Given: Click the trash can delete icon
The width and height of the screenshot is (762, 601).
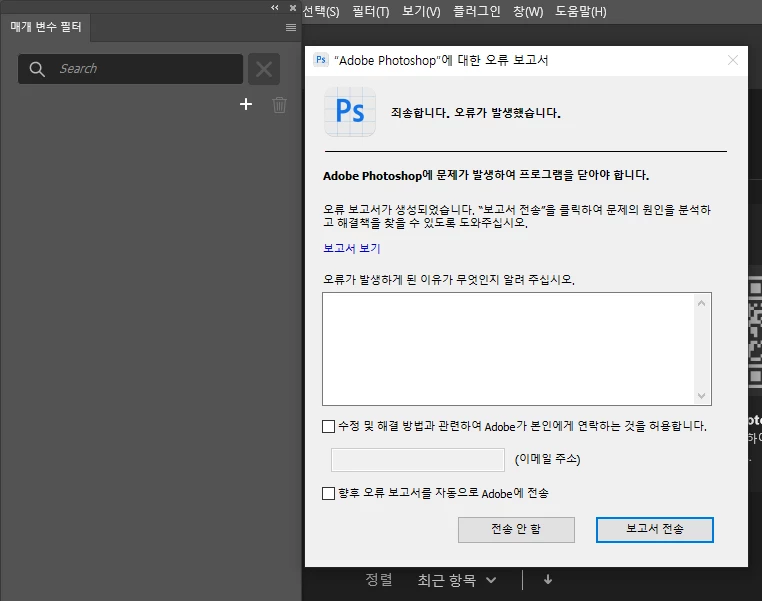Looking at the screenshot, I should click(x=279, y=104).
